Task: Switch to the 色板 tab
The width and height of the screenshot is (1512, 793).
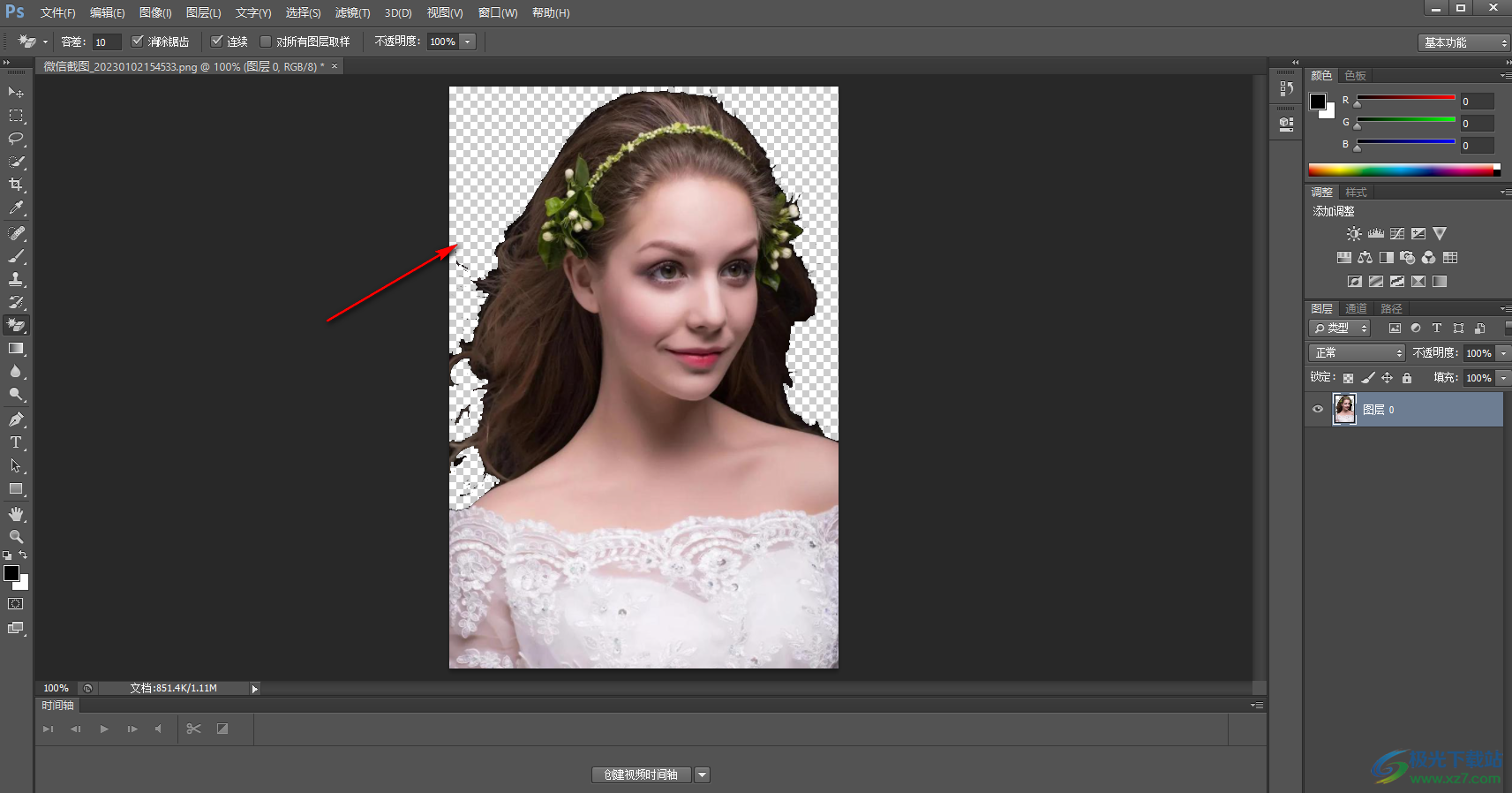Action: point(1356,75)
